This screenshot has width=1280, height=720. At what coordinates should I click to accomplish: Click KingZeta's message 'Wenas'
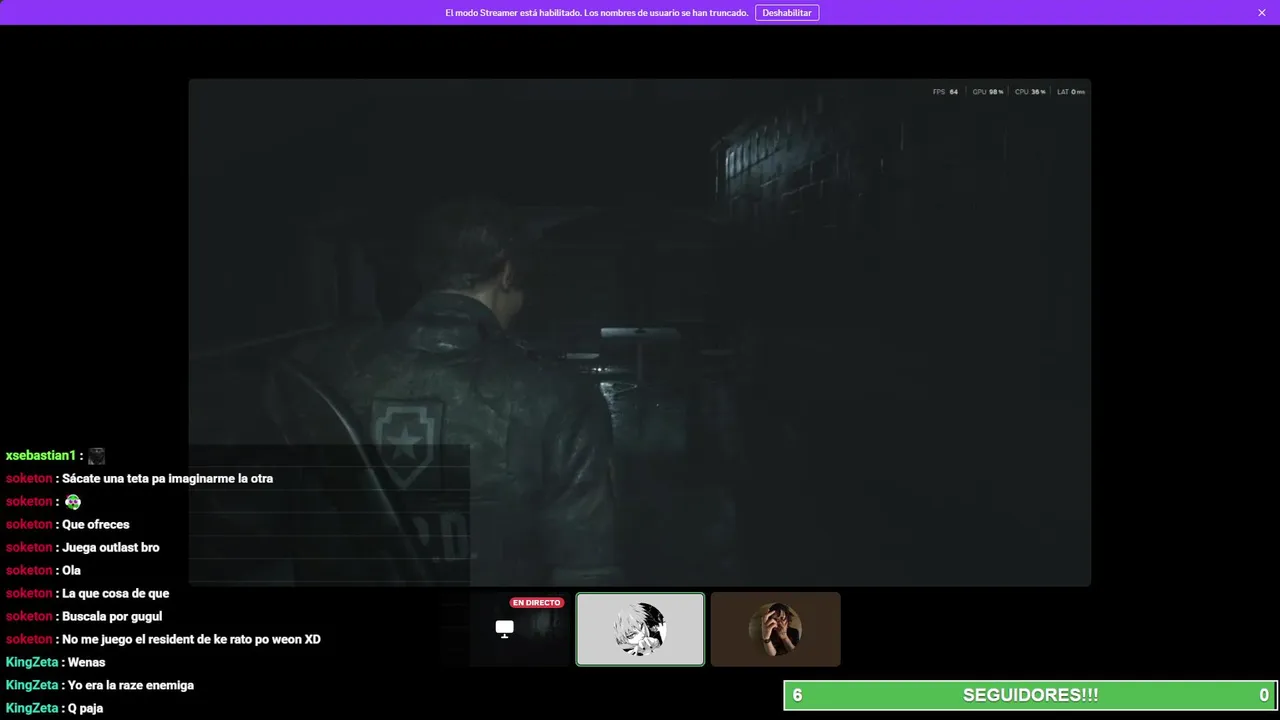pos(86,663)
